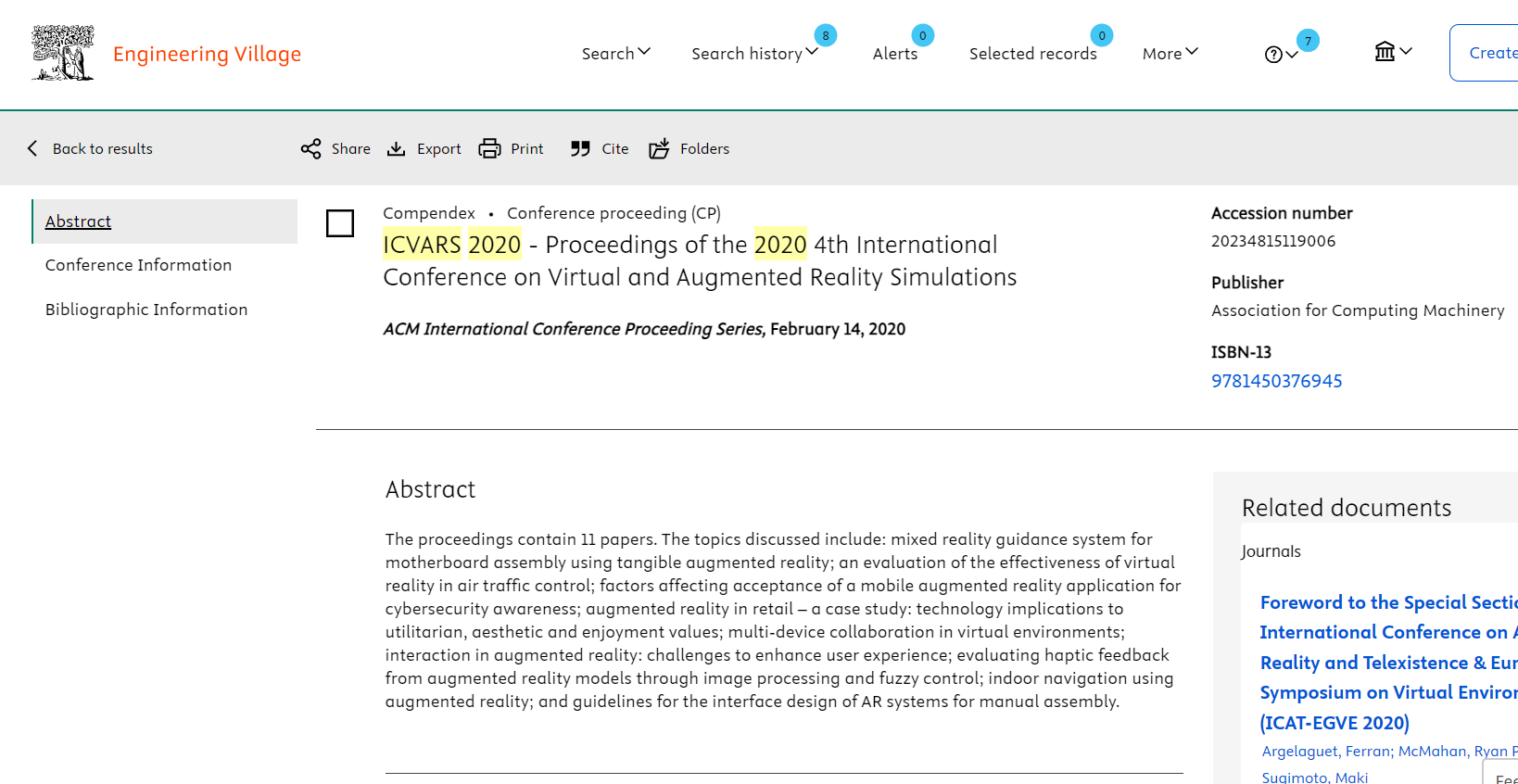Screen dimensions: 1518x784
Task: Click the Selected records count badge 0
Action: pyautogui.click(x=1101, y=35)
